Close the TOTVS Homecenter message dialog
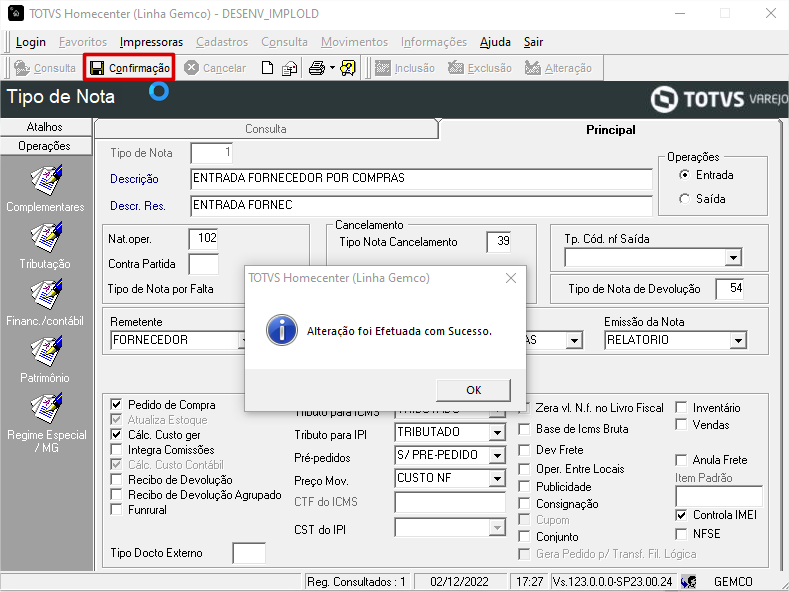 (511, 278)
